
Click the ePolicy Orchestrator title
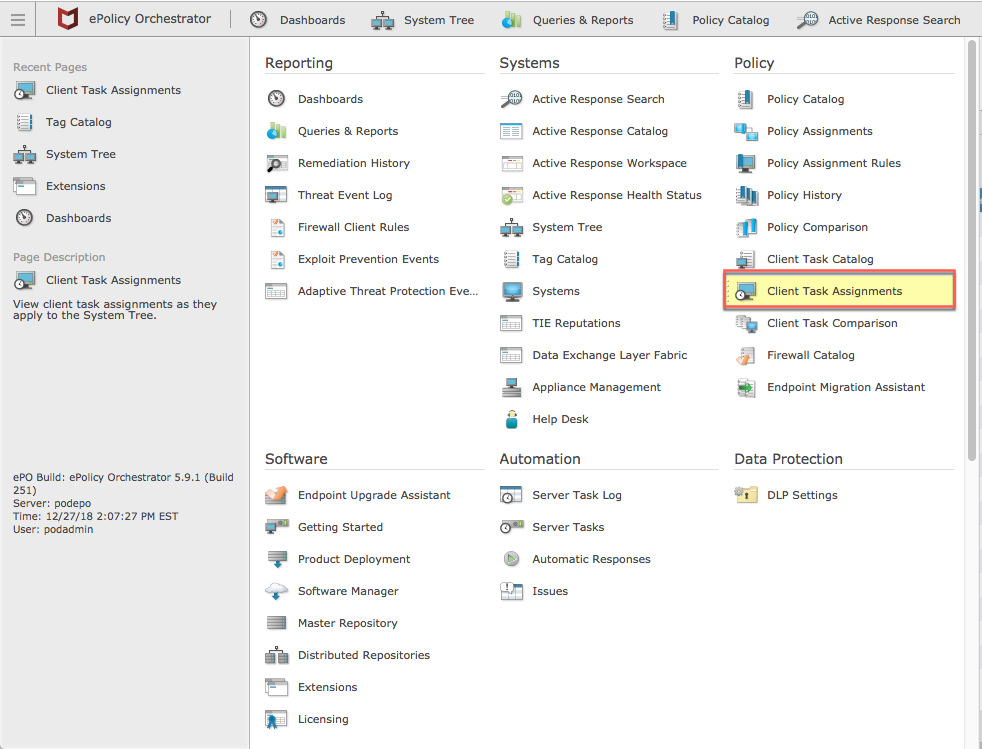point(150,19)
